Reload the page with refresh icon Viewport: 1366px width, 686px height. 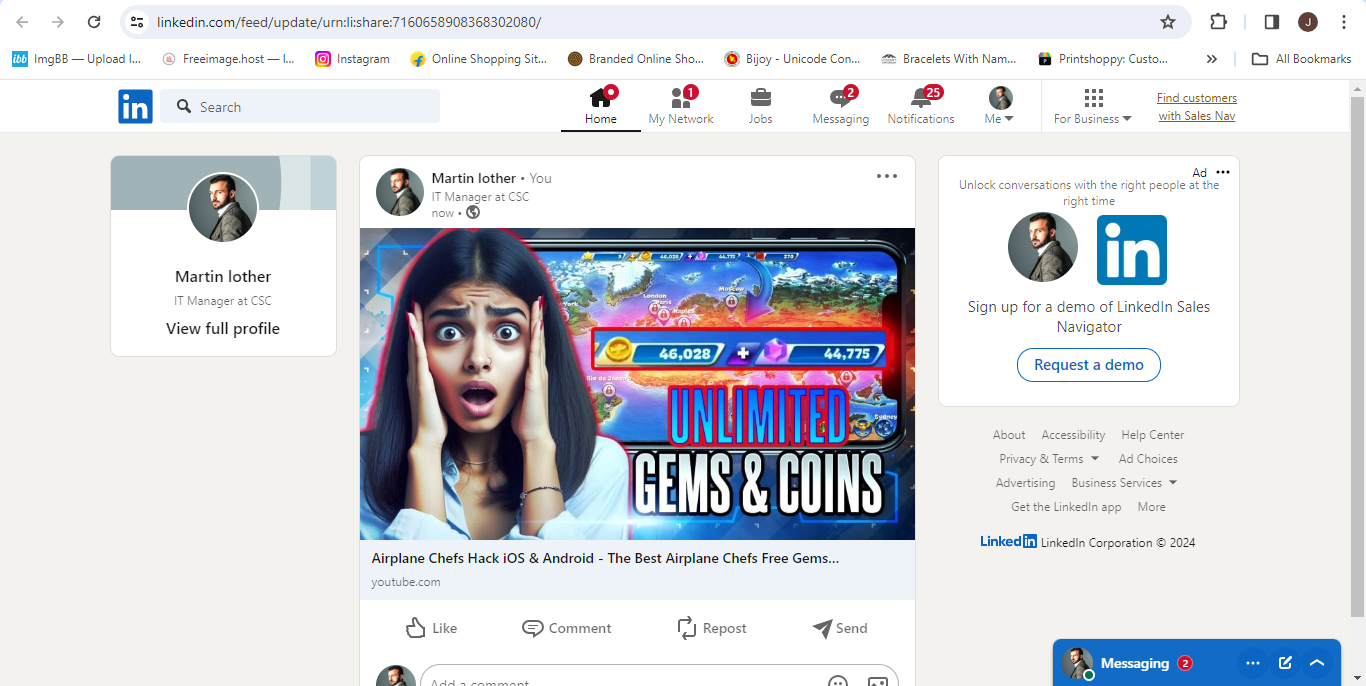click(x=94, y=22)
